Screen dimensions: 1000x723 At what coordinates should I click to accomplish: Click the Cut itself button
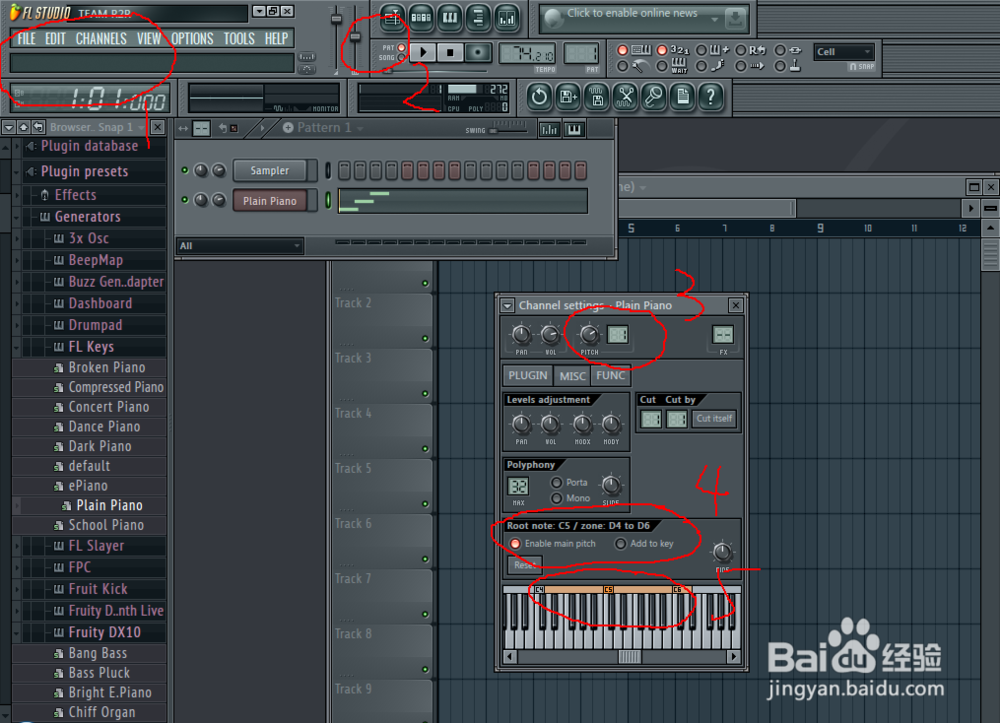[x=714, y=418]
